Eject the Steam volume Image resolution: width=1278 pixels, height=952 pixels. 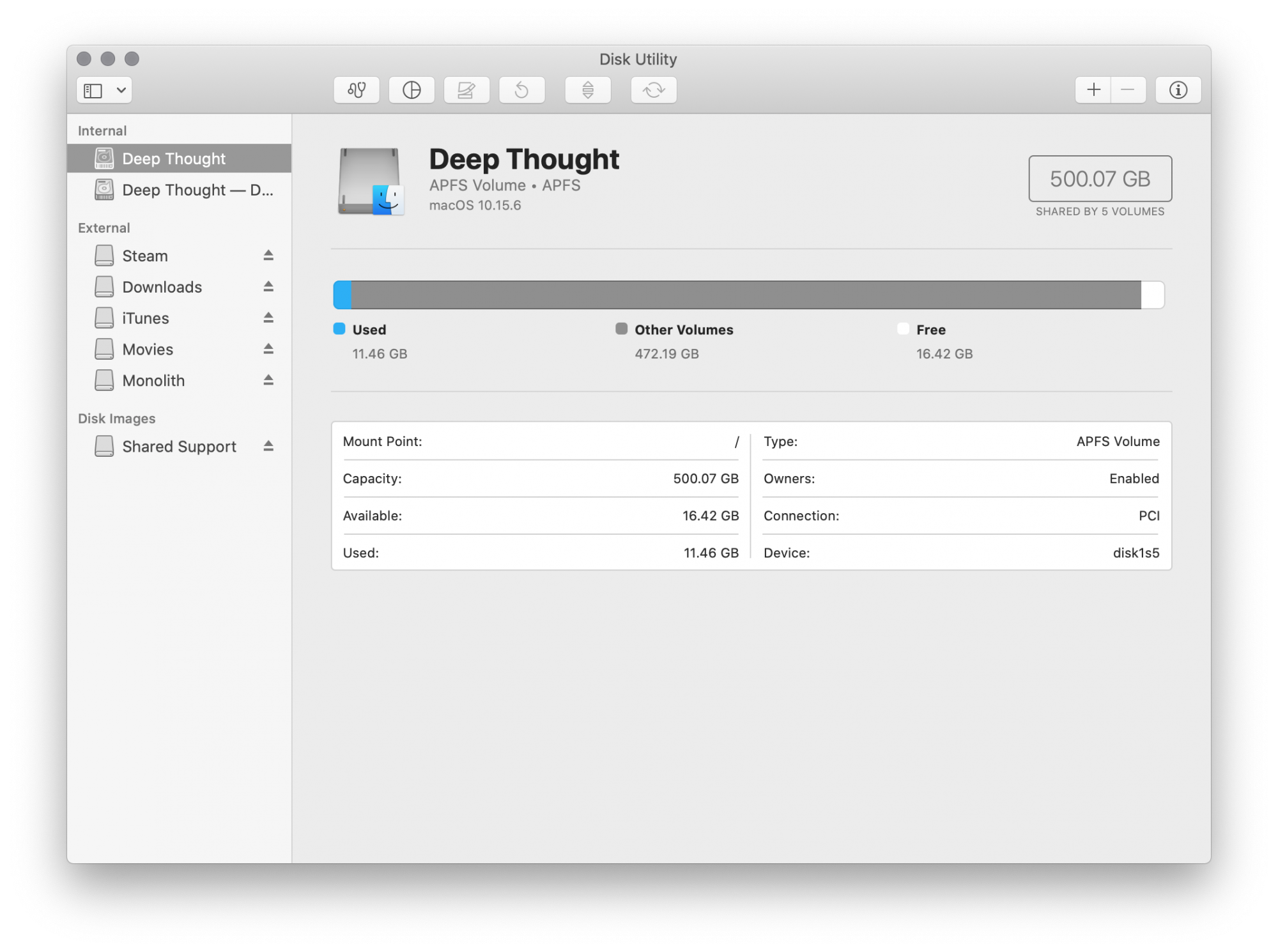point(268,256)
